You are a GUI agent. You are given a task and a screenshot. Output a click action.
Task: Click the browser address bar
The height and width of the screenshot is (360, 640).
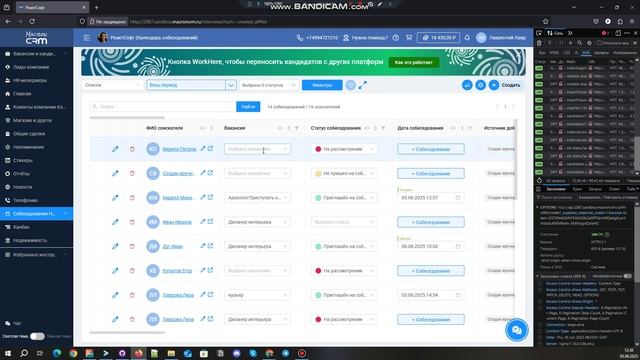pos(310,22)
